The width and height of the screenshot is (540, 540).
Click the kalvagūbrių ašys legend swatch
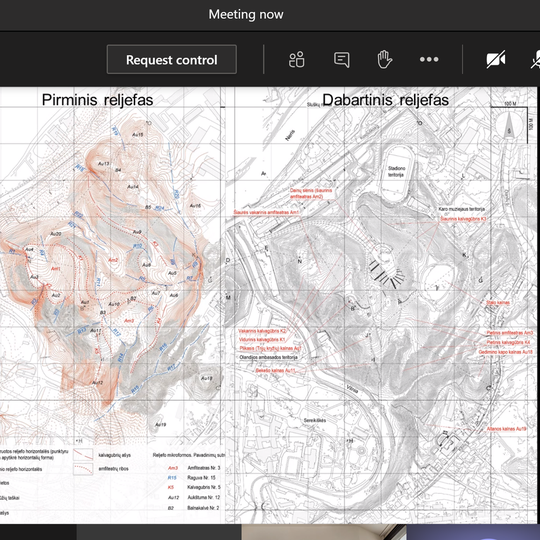click(x=83, y=454)
